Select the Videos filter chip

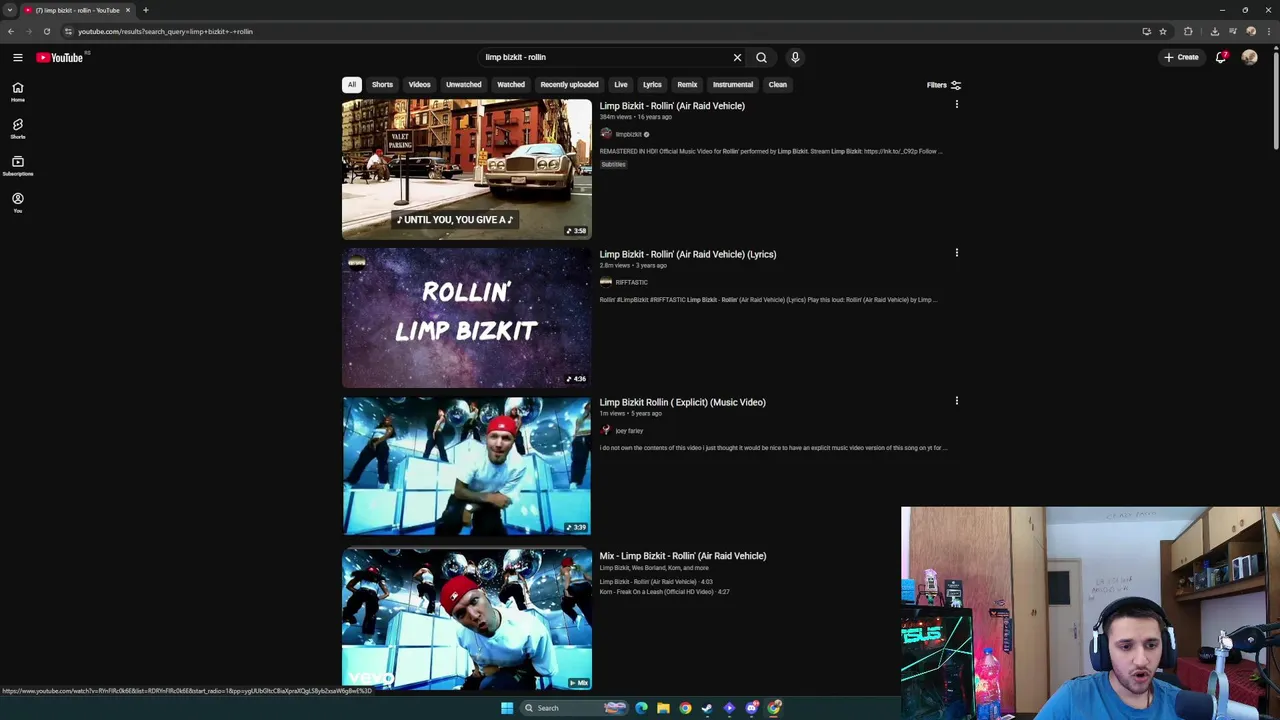click(x=419, y=85)
